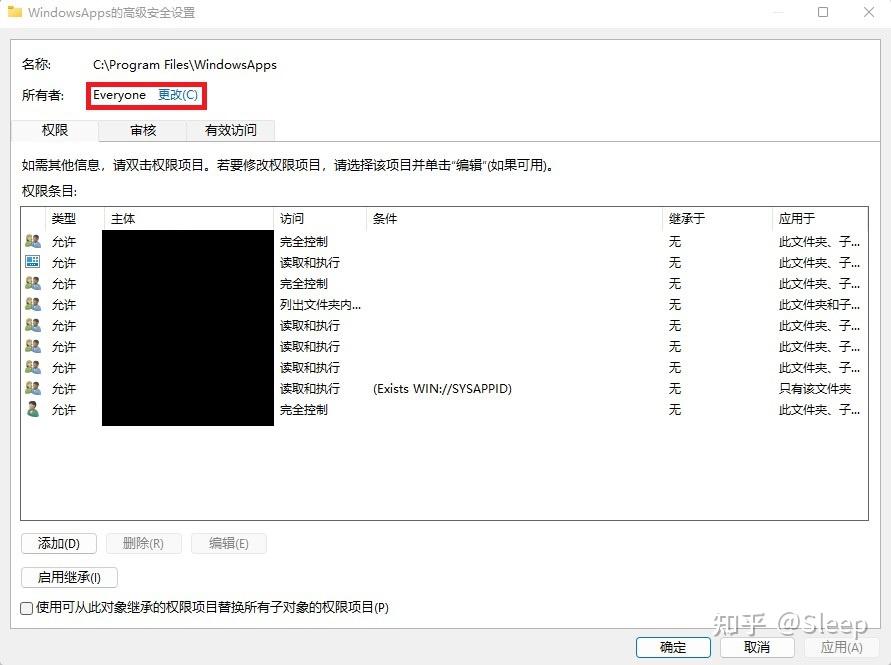Click the C:\Program Files\WindowsApps path text
Image resolution: width=891 pixels, height=665 pixels.
click(185, 65)
